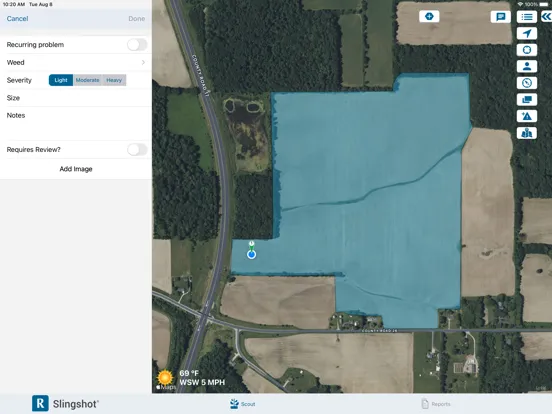Tap the add warning triangle icon
Image resolution: width=552 pixels, height=414 pixels.
(527, 116)
